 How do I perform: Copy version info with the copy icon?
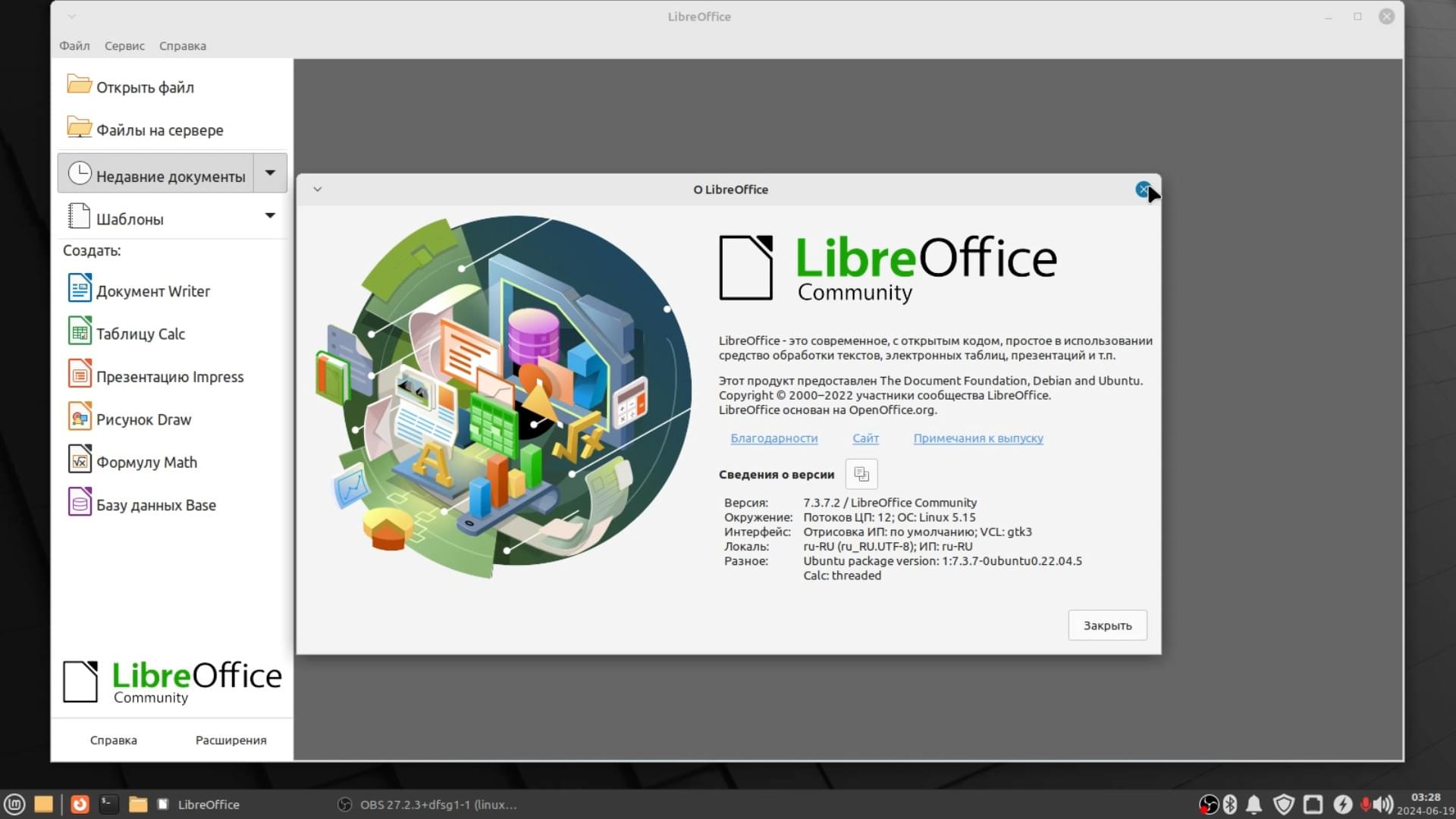(861, 474)
